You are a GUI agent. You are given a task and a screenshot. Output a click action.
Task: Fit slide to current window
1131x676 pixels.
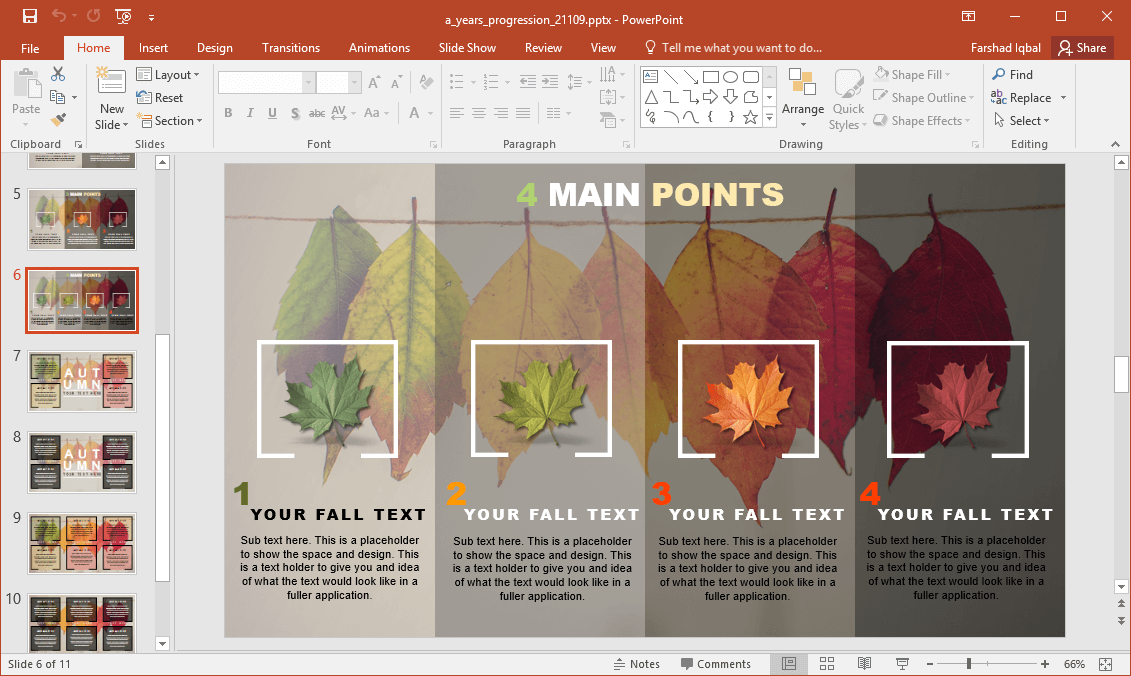[1105, 664]
